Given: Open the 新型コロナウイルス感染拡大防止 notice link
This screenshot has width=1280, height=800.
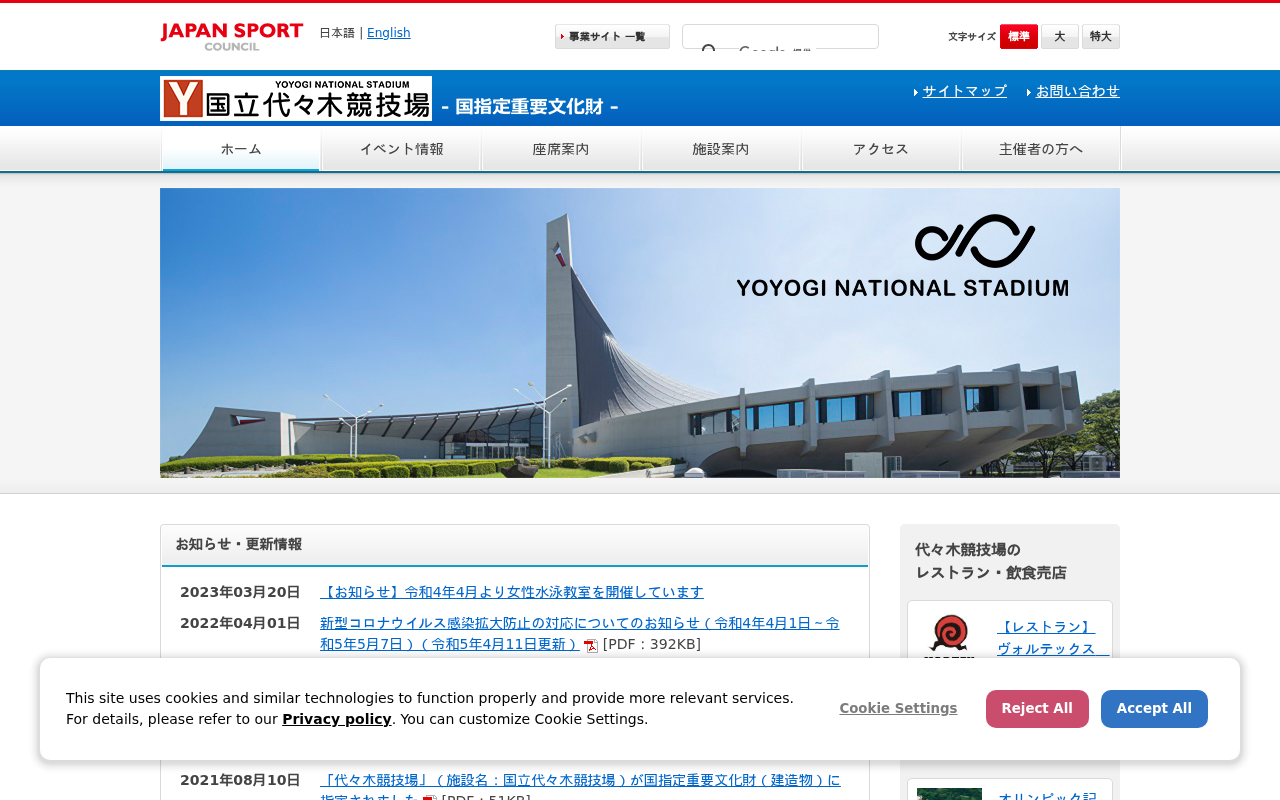Looking at the screenshot, I should 580,633.
